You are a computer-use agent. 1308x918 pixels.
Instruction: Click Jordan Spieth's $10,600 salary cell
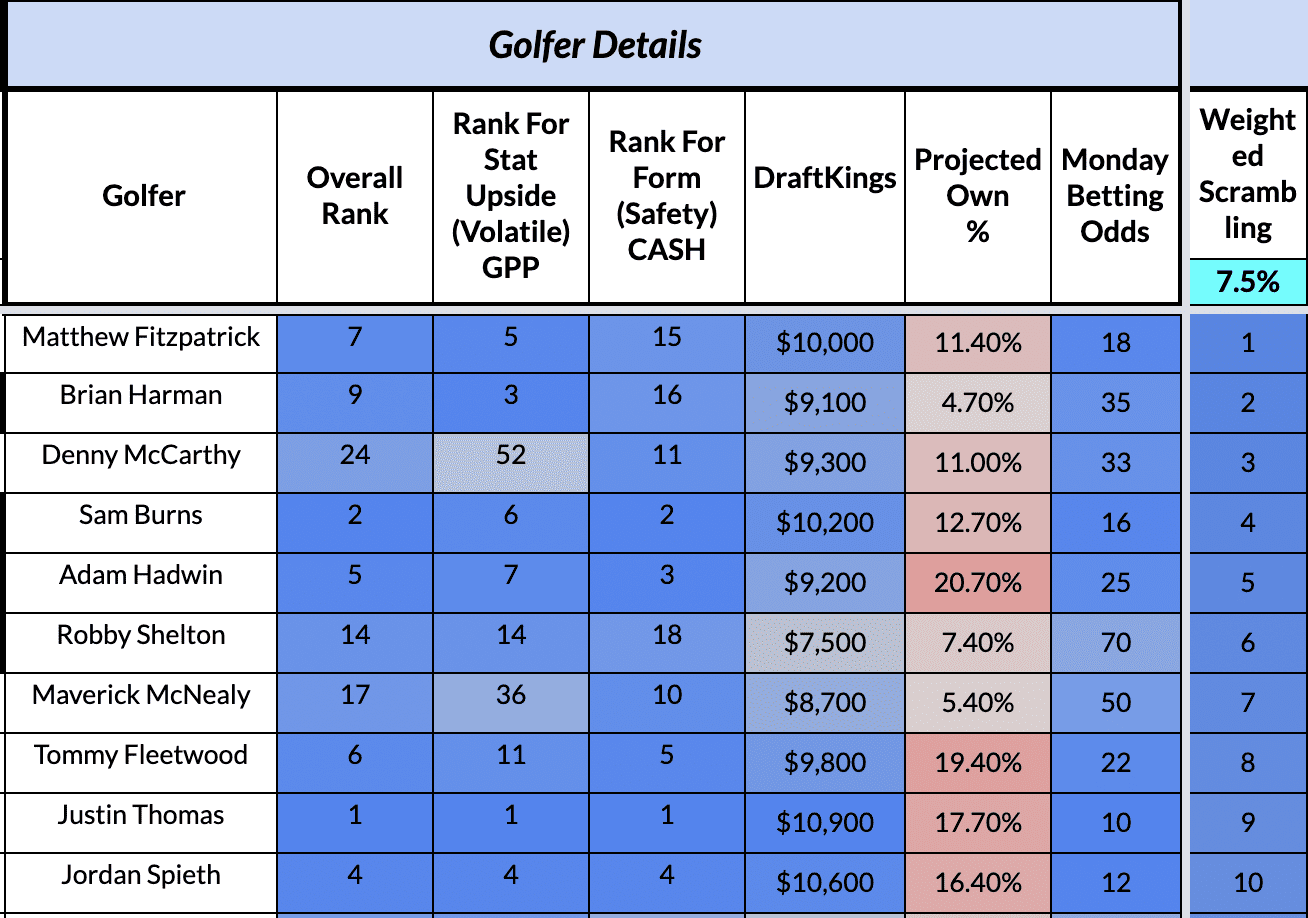coord(825,883)
